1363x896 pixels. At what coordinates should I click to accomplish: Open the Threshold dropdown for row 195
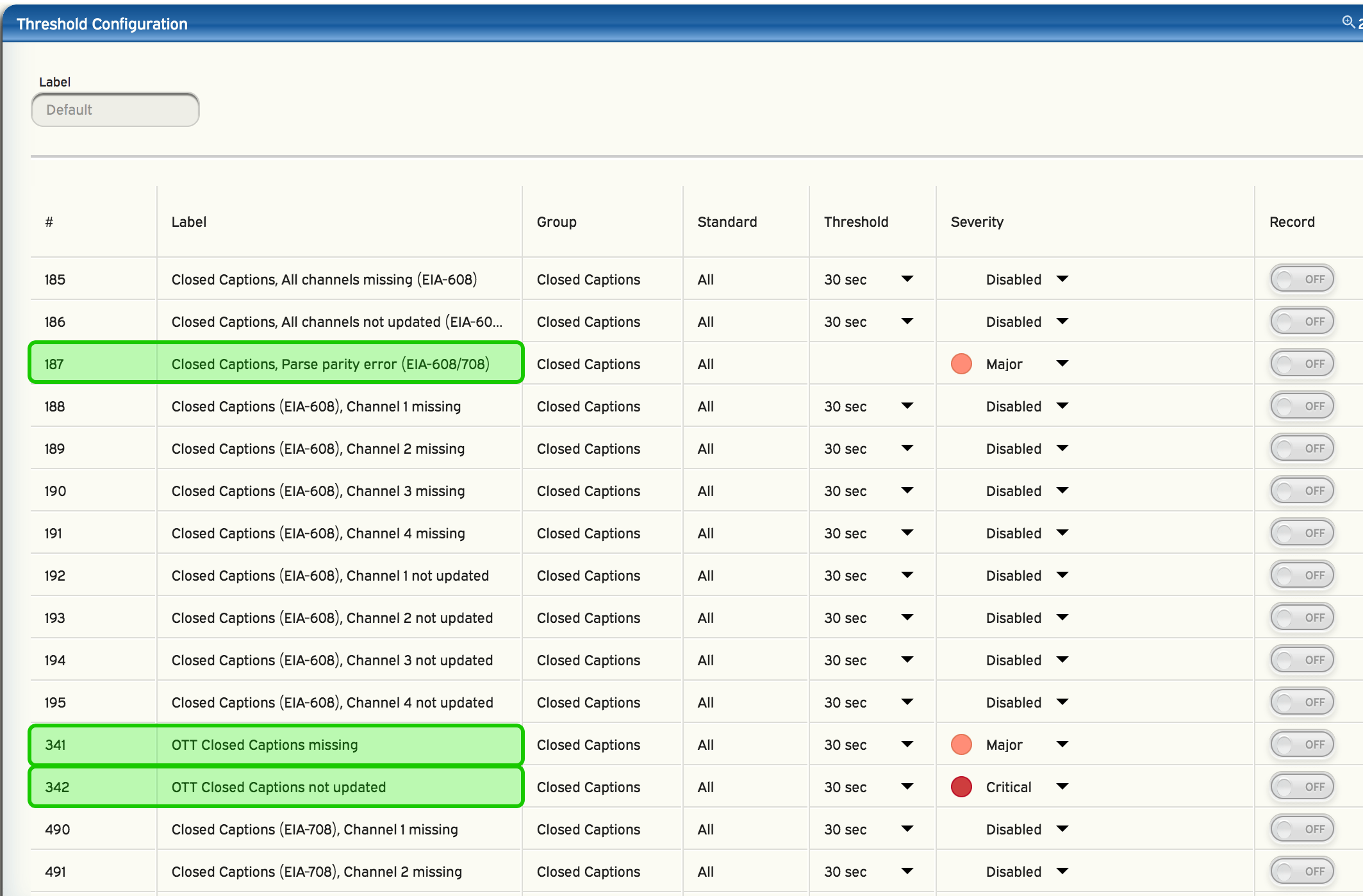point(907,702)
